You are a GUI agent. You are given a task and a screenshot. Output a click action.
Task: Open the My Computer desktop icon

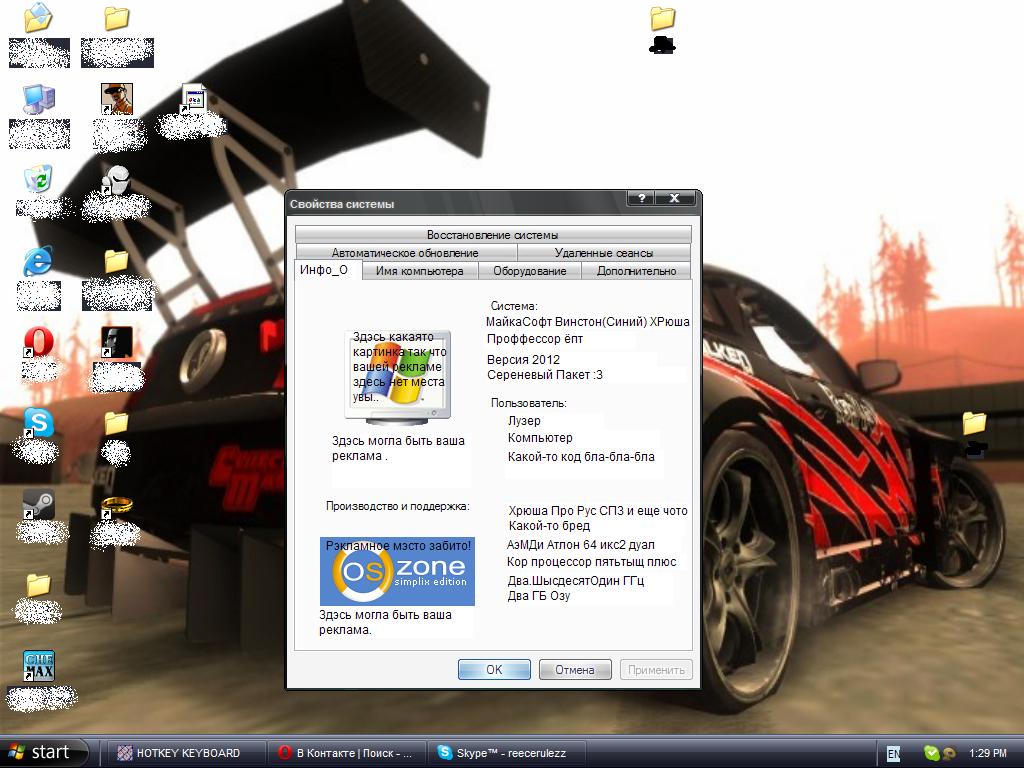pyautogui.click(x=39, y=99)
